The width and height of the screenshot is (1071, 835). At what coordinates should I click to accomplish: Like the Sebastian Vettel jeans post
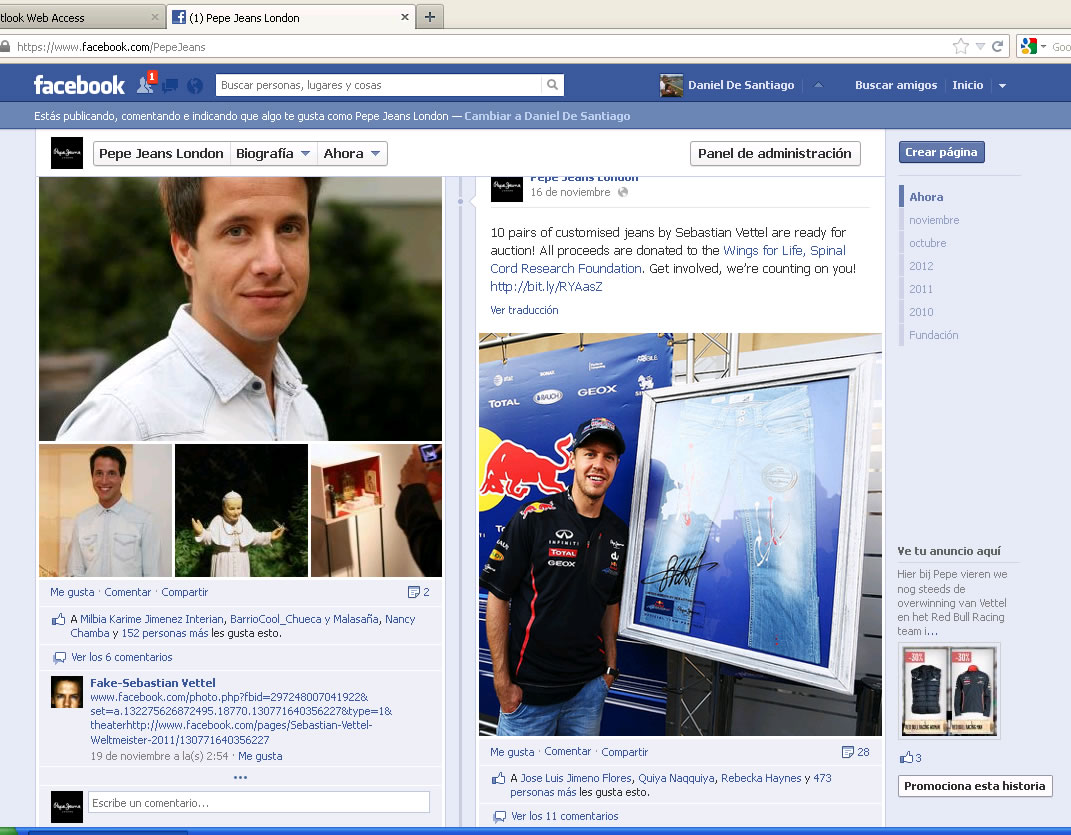(x=512, y=752)
